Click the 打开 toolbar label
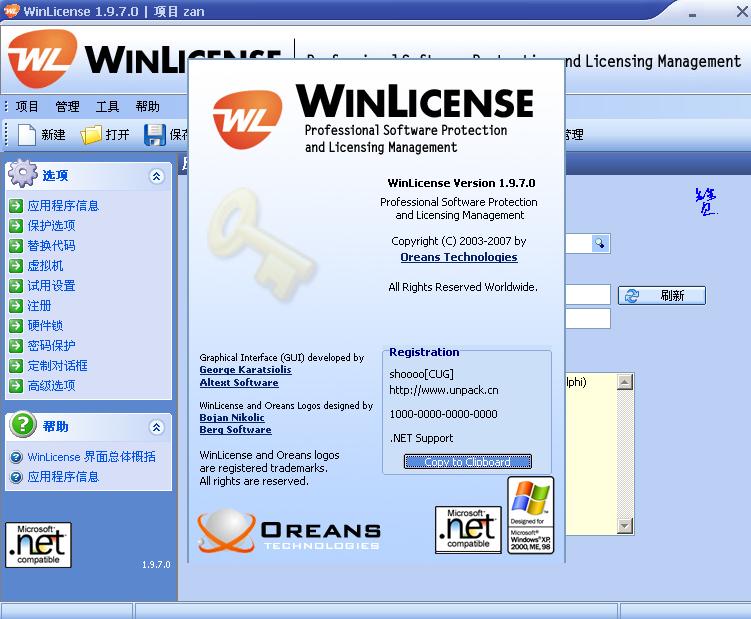Image resolution: width=751 pixels, height=619 pixels. pyautogui.click(x=117, y=135)
